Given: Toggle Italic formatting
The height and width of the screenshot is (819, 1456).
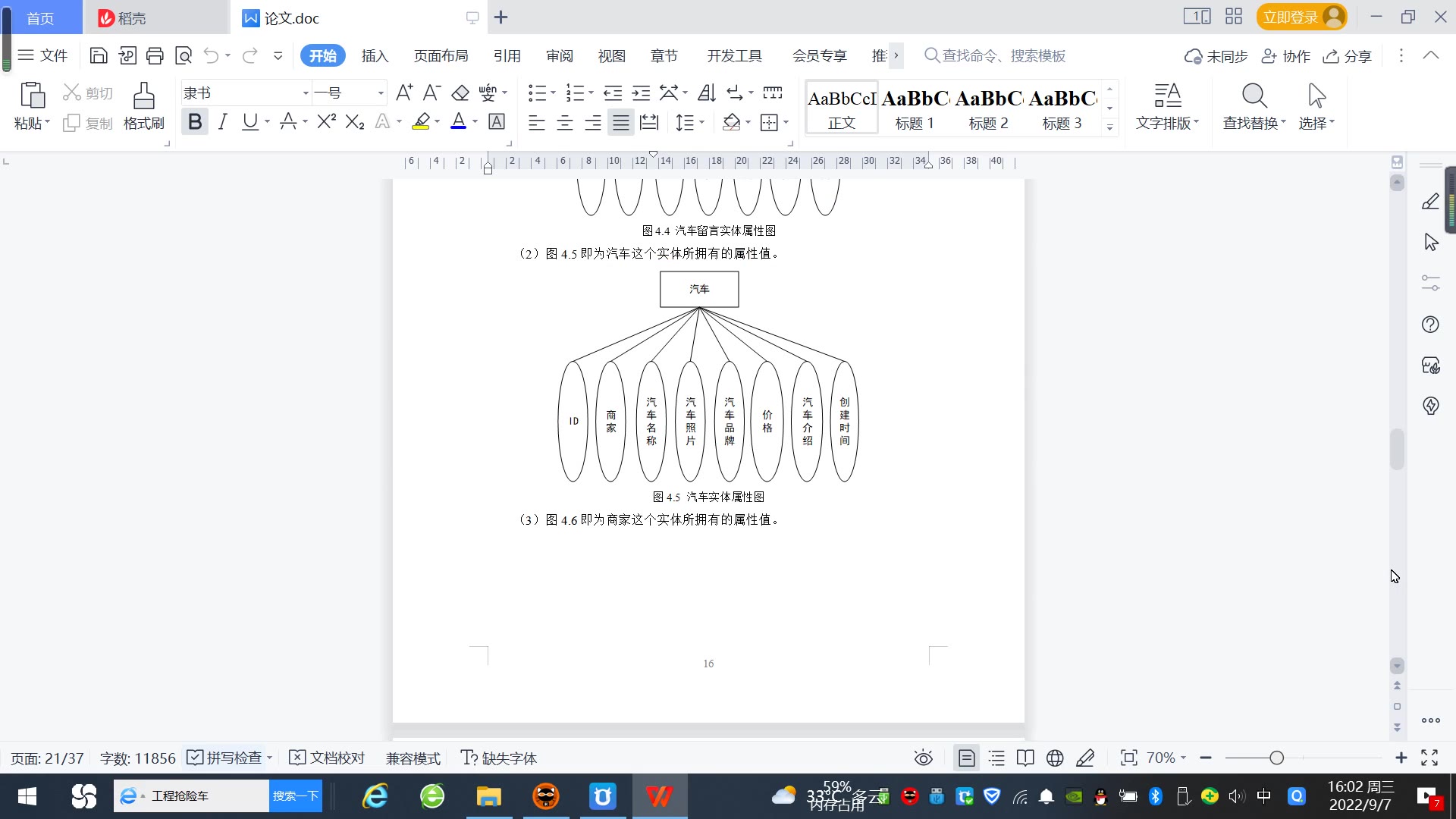Looking at the screenshot, I should [x=222, y=121].
